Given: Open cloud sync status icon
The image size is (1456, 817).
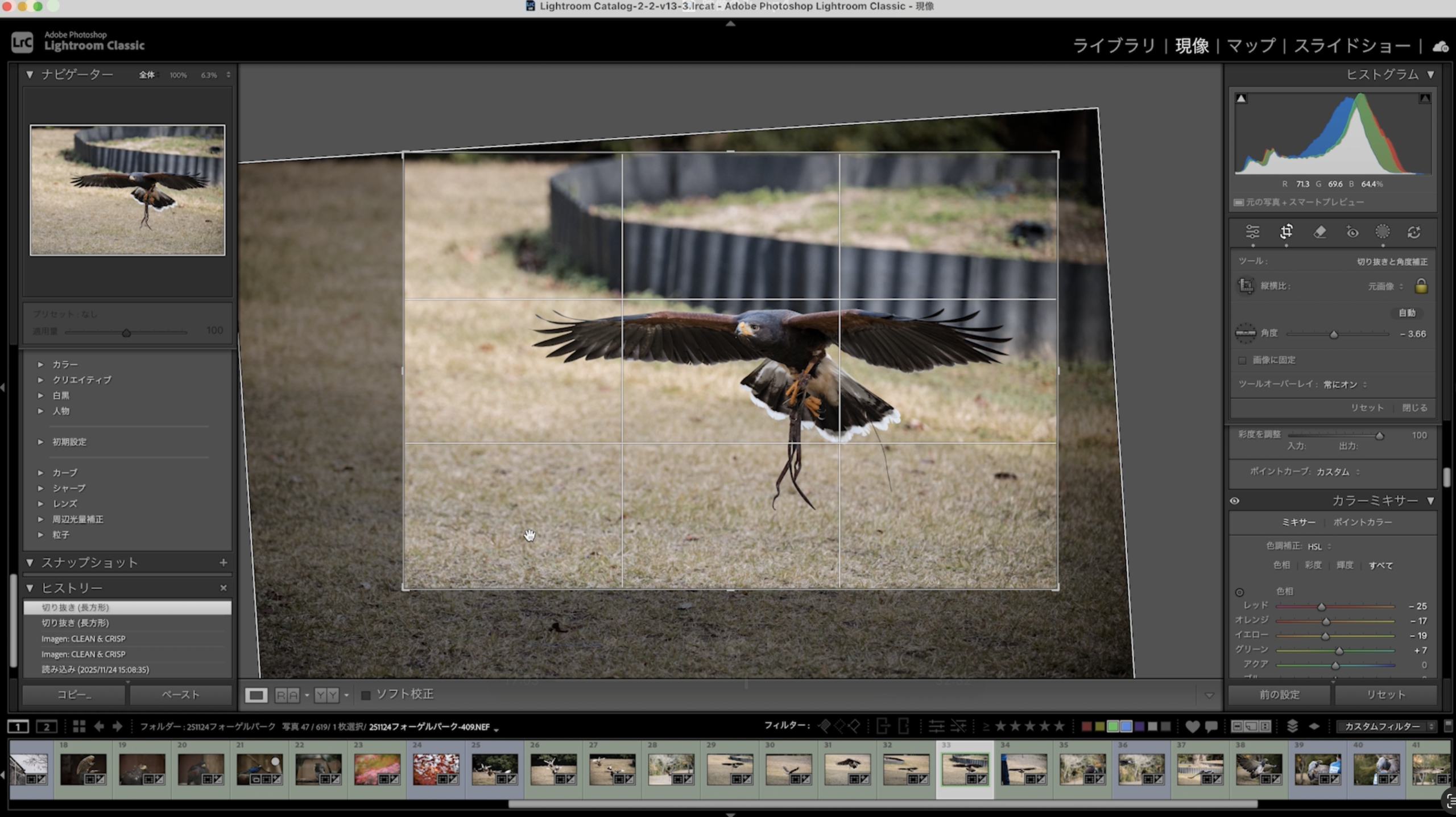Looking at the screenshot, I should pos(1440,47).
